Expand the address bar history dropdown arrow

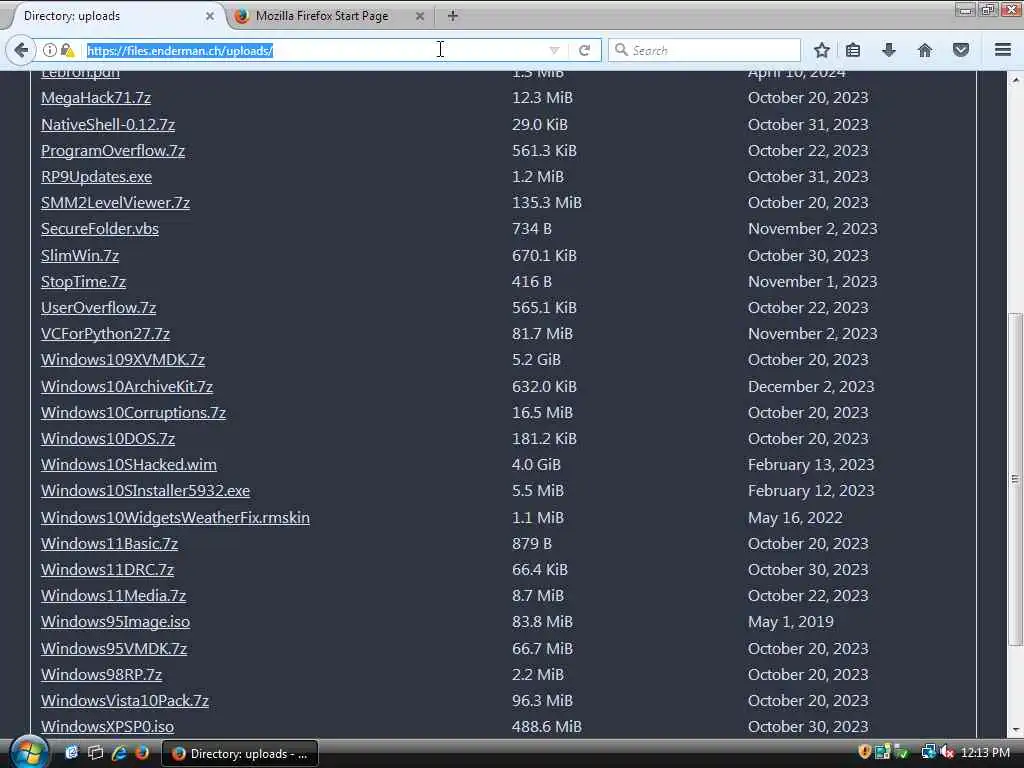tap(554, 50)
